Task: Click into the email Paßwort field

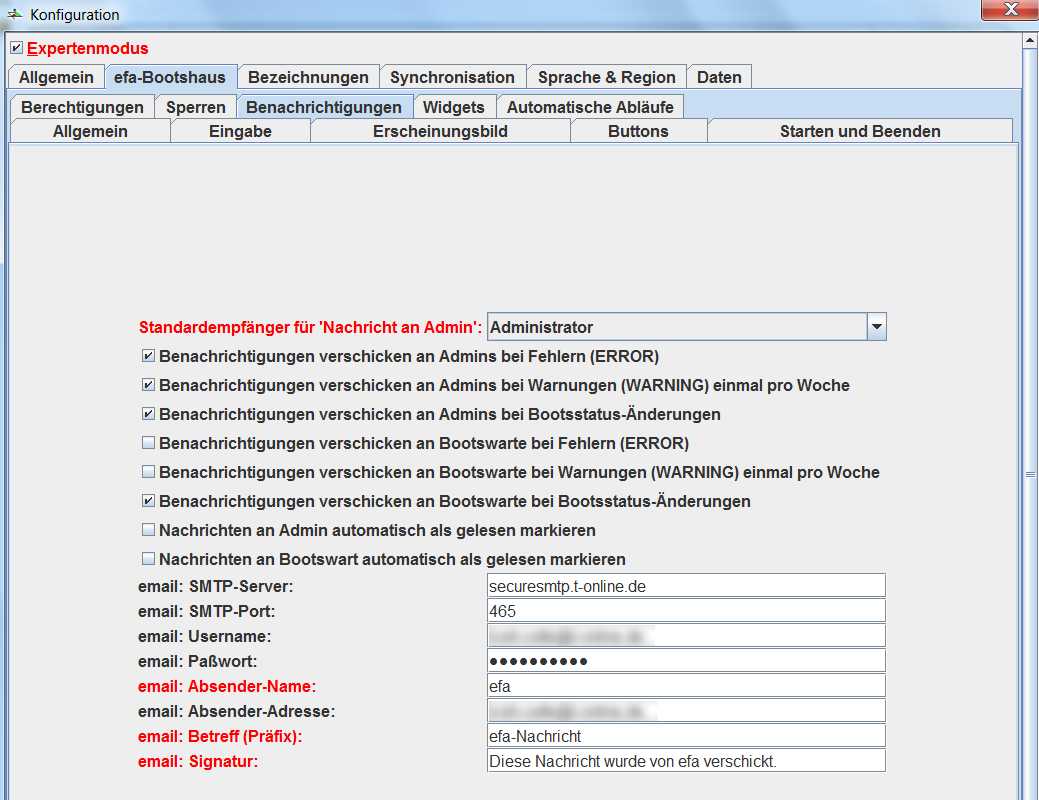Action: (x=686, y=661)
